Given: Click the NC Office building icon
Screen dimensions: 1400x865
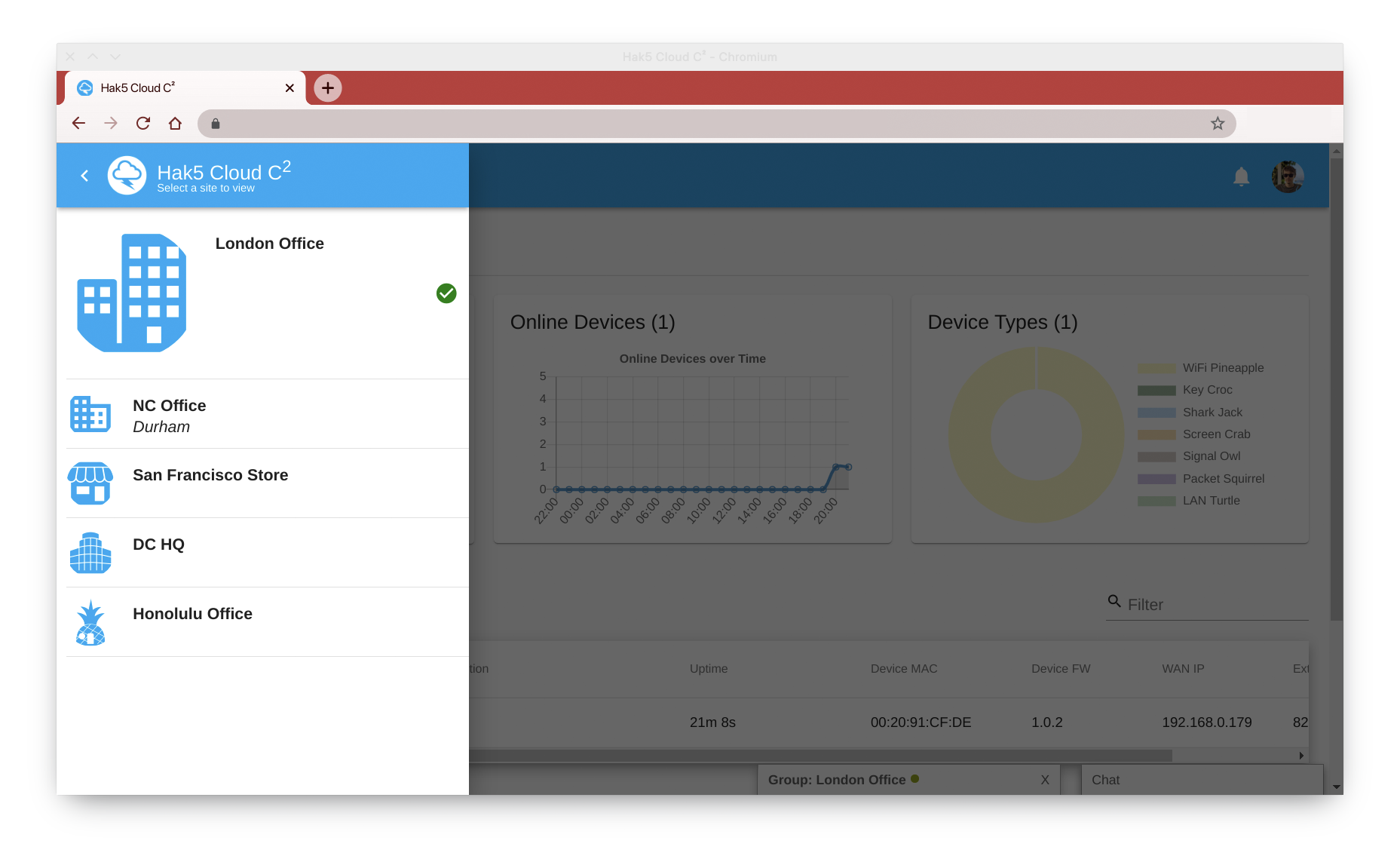Looking at the screenshot, I should coord(90,414).
